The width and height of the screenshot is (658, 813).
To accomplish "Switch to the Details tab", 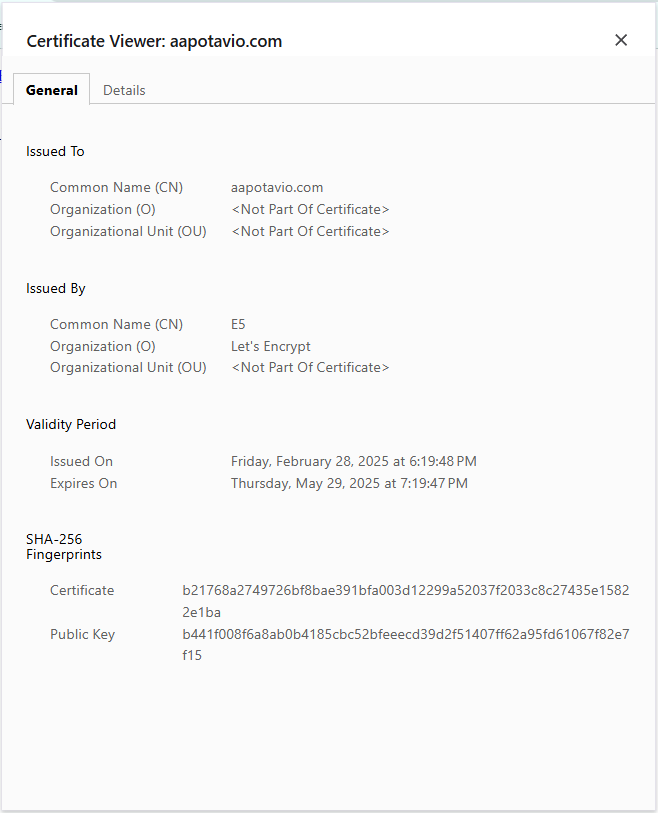I will pyautogui.click(x=124, y=90).
